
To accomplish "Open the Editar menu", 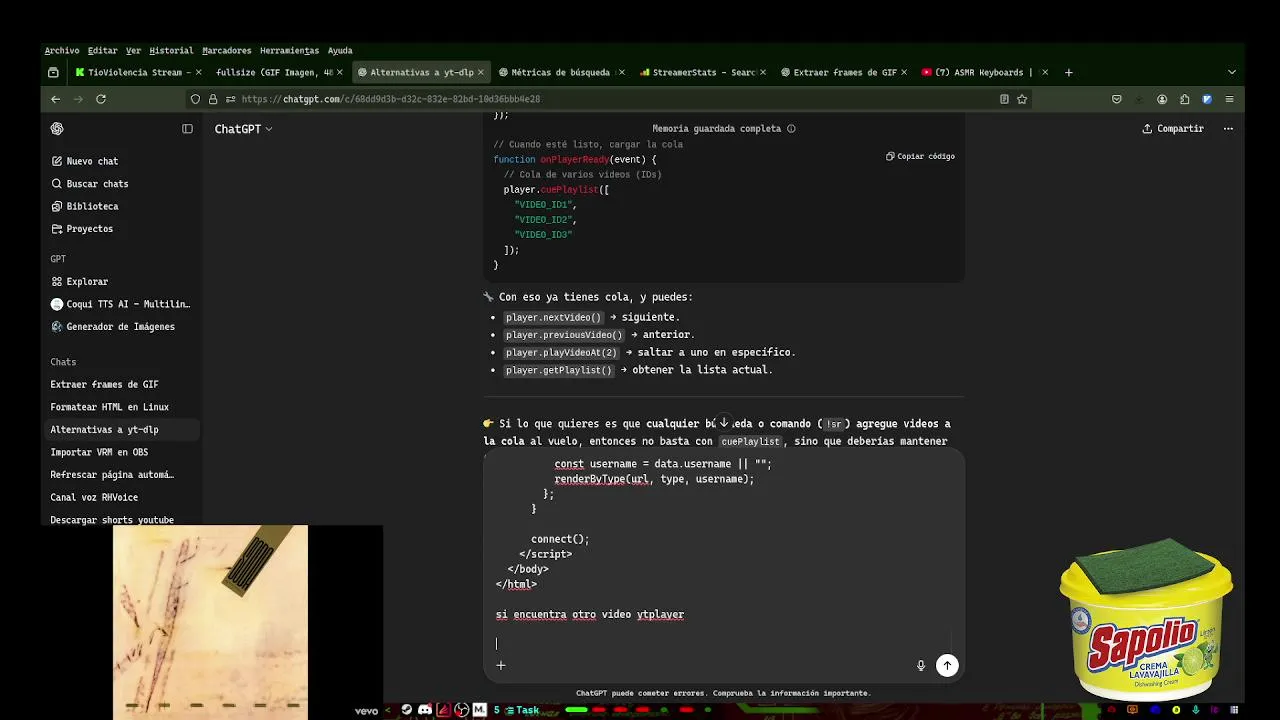I will 102,50.
